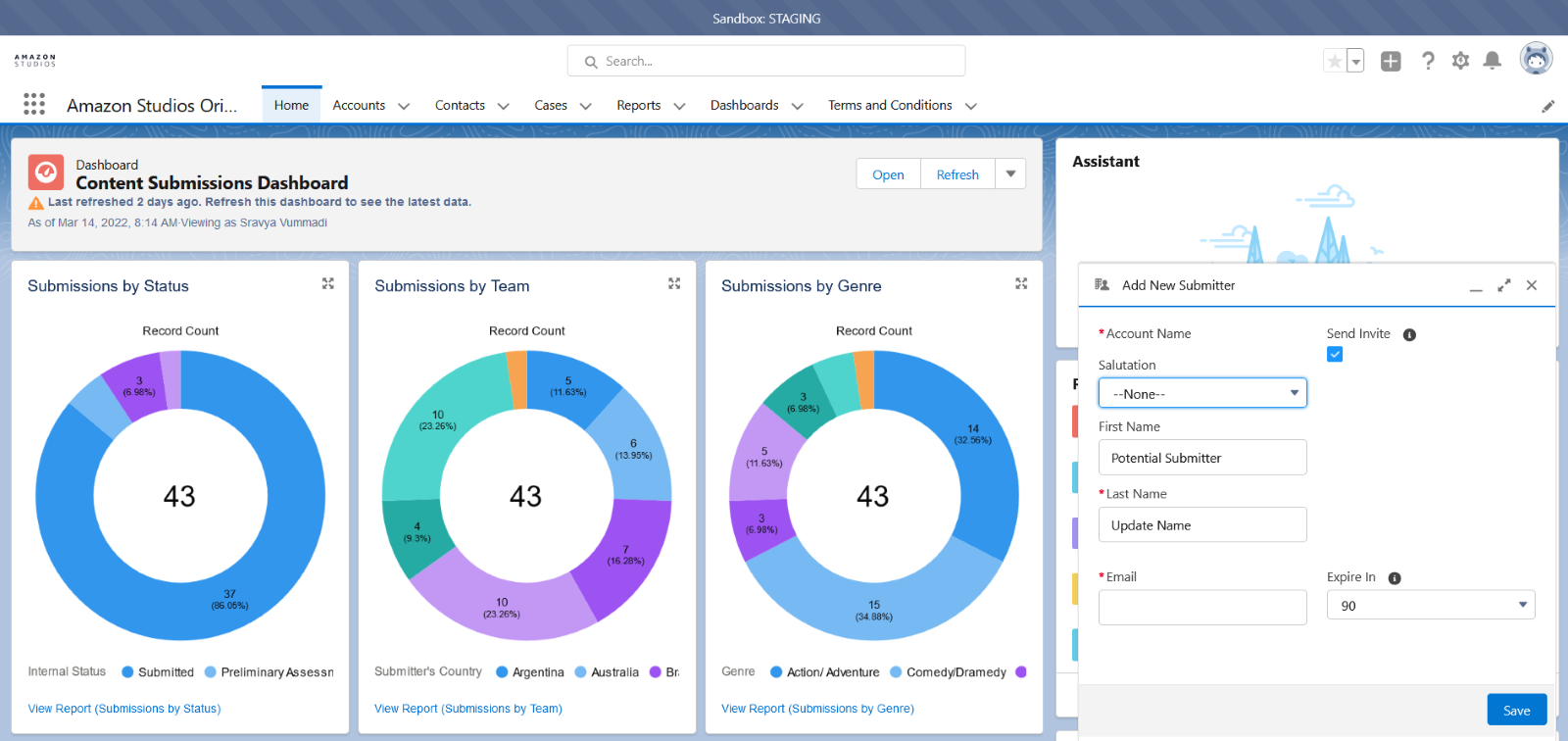The width and height of the screenshot is (1568, 741).
Task: Open View Report (Submissions by Genre) link
Action: coord(817,709)
